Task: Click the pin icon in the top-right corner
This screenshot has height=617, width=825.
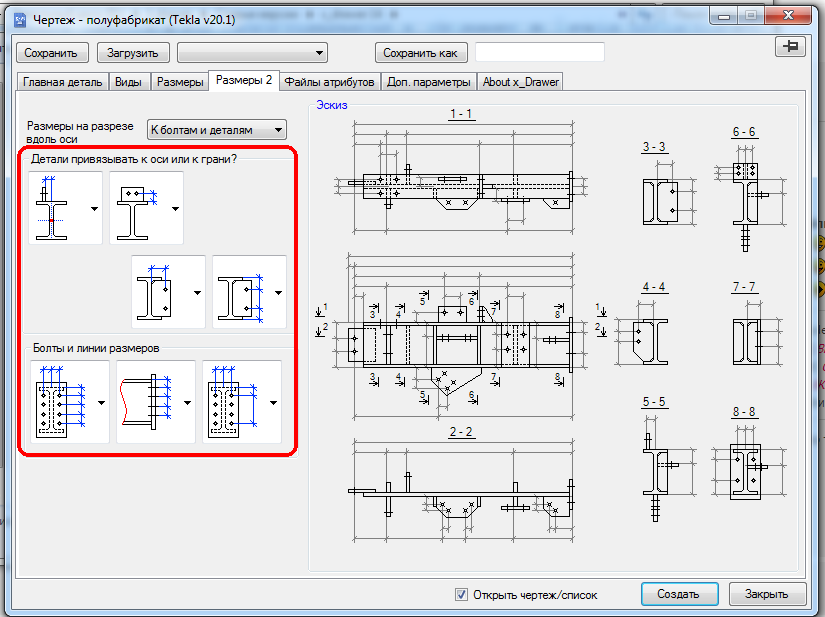Action: [791, 47]
